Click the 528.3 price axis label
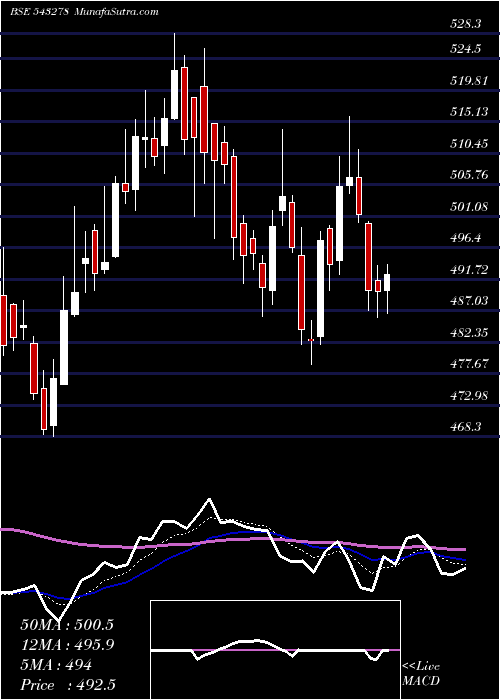 tap(465, 25)
